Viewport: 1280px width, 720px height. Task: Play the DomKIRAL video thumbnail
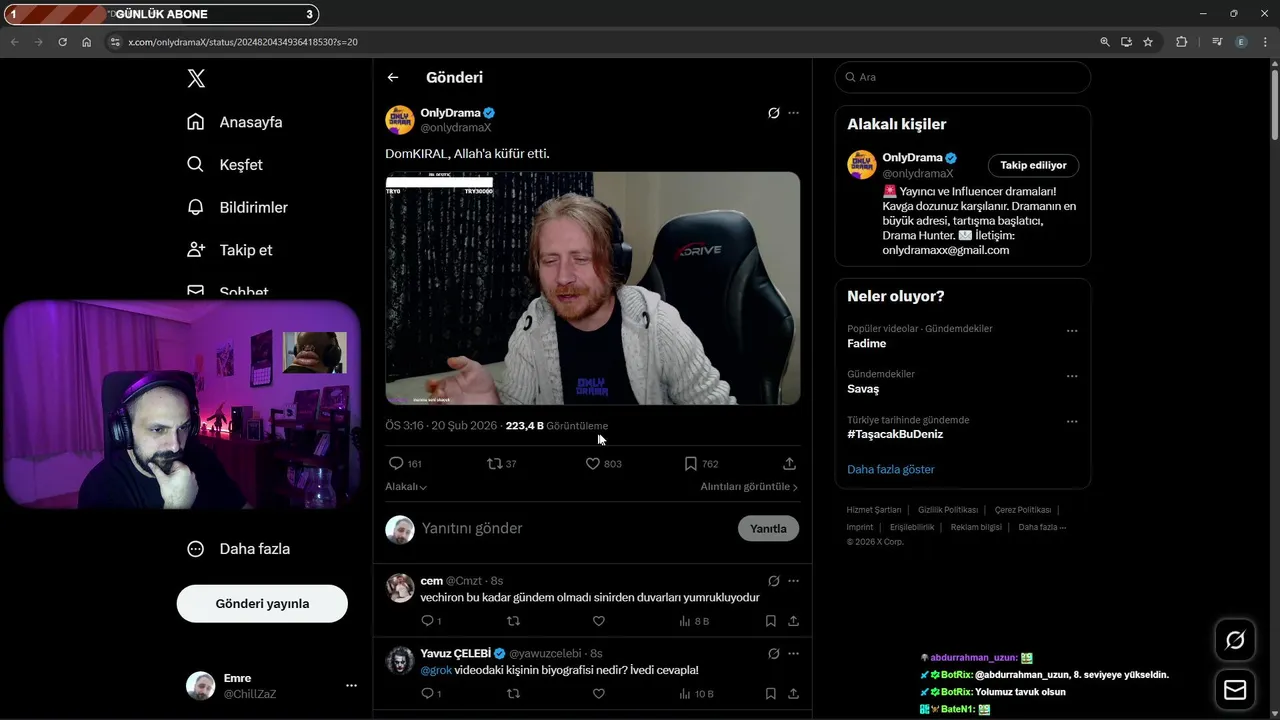[x=592, y=288]
